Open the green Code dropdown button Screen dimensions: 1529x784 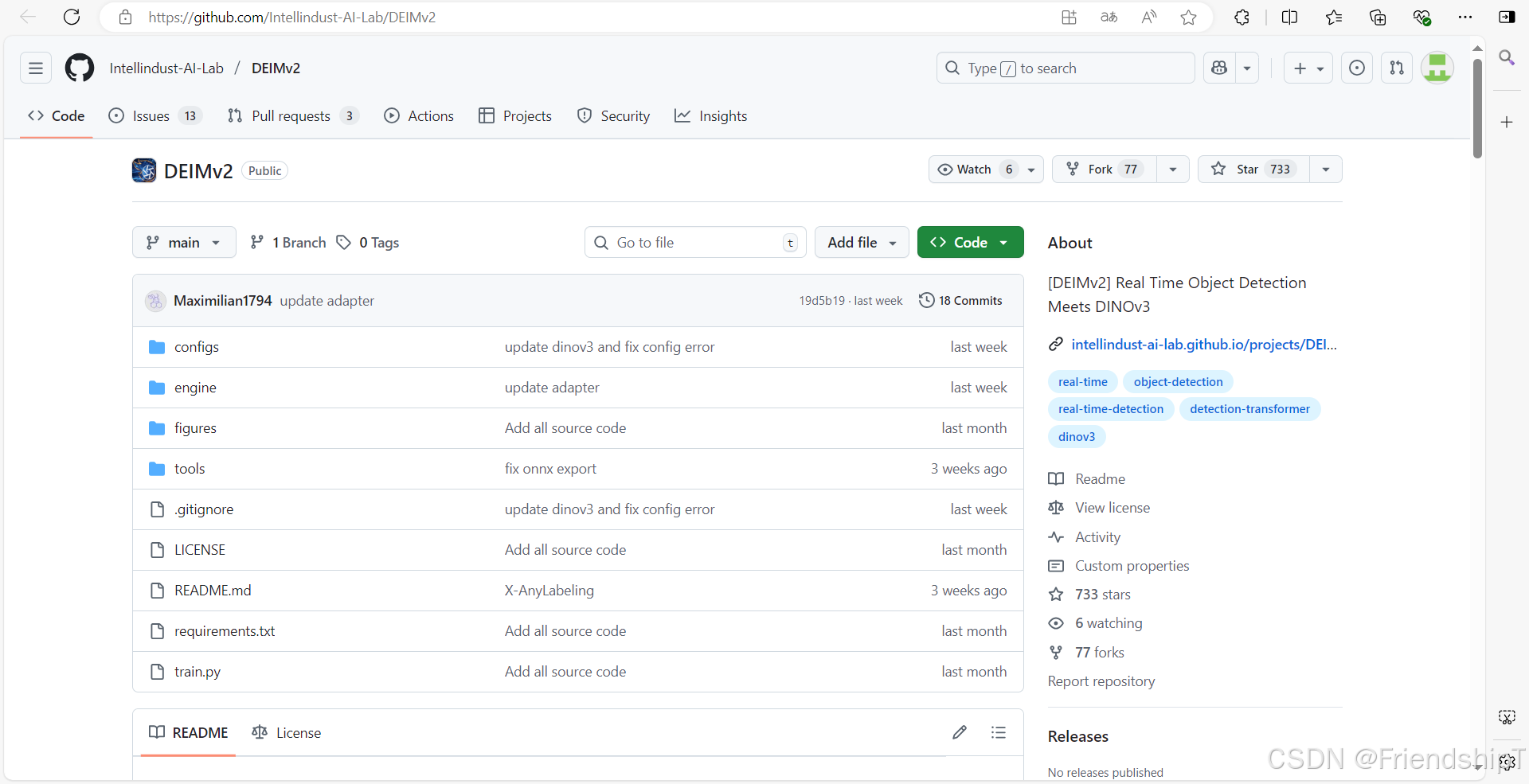[970, 243]
